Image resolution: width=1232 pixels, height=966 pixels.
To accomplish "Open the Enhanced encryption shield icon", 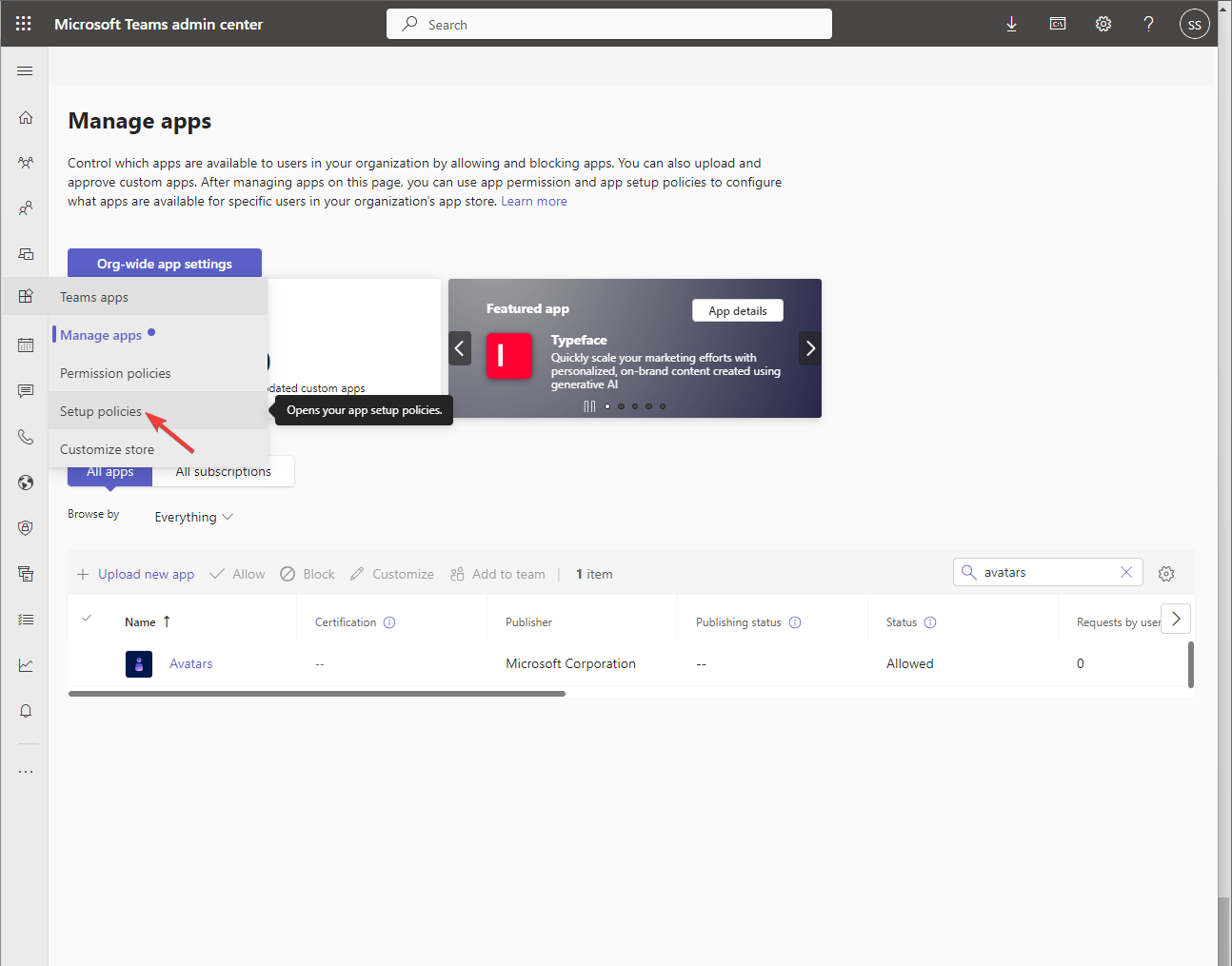I will 26,528.
